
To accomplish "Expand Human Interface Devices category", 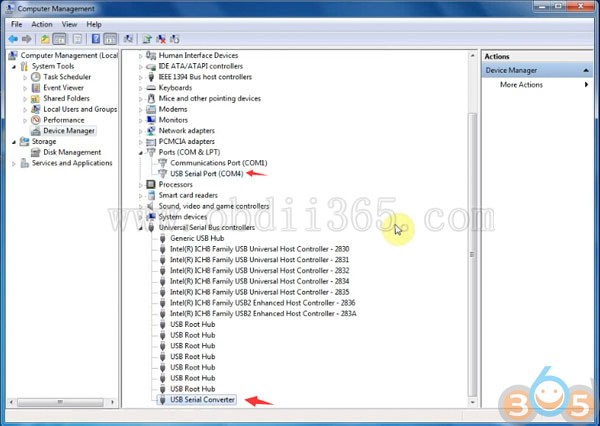I will [140, 56].
